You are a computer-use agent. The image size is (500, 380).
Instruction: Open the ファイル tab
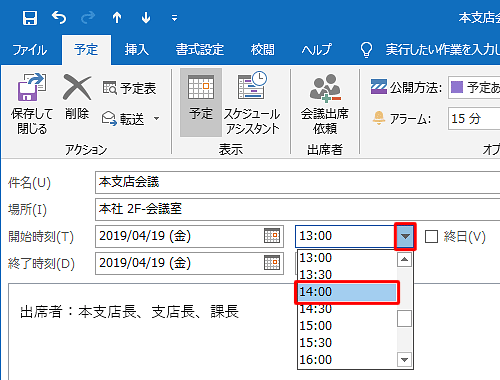(30, 50)
